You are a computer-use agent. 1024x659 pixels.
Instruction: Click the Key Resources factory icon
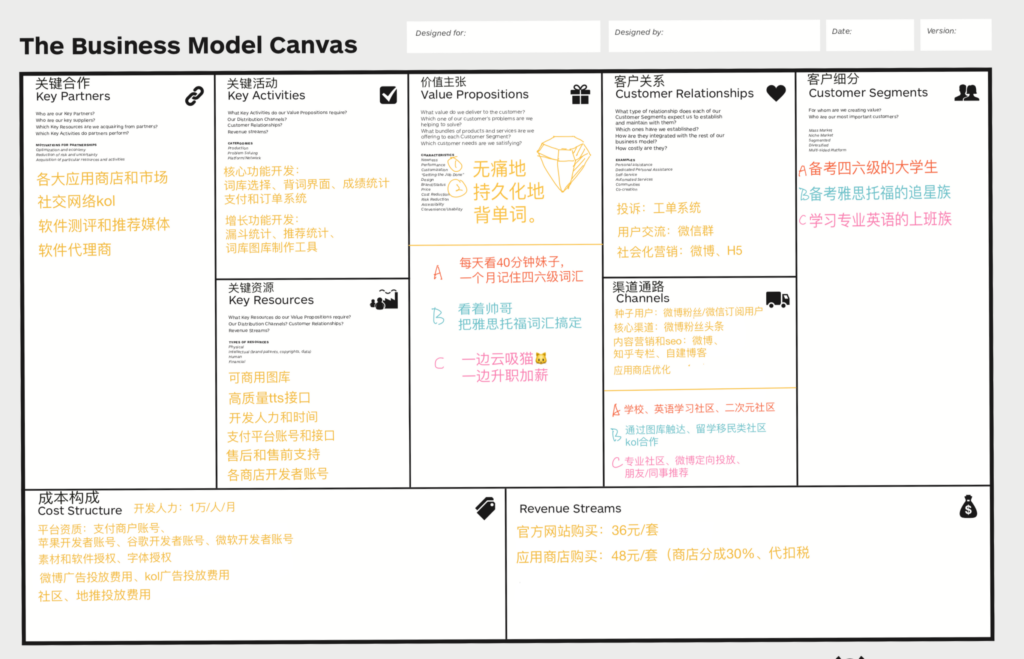click(384, 298)
